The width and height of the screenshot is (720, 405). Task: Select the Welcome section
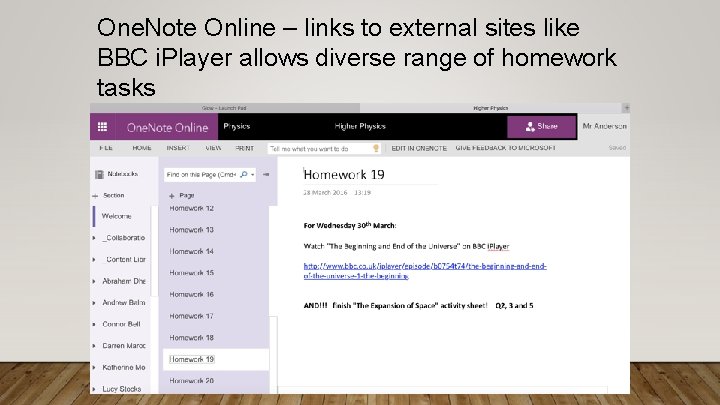coord(117,216)
